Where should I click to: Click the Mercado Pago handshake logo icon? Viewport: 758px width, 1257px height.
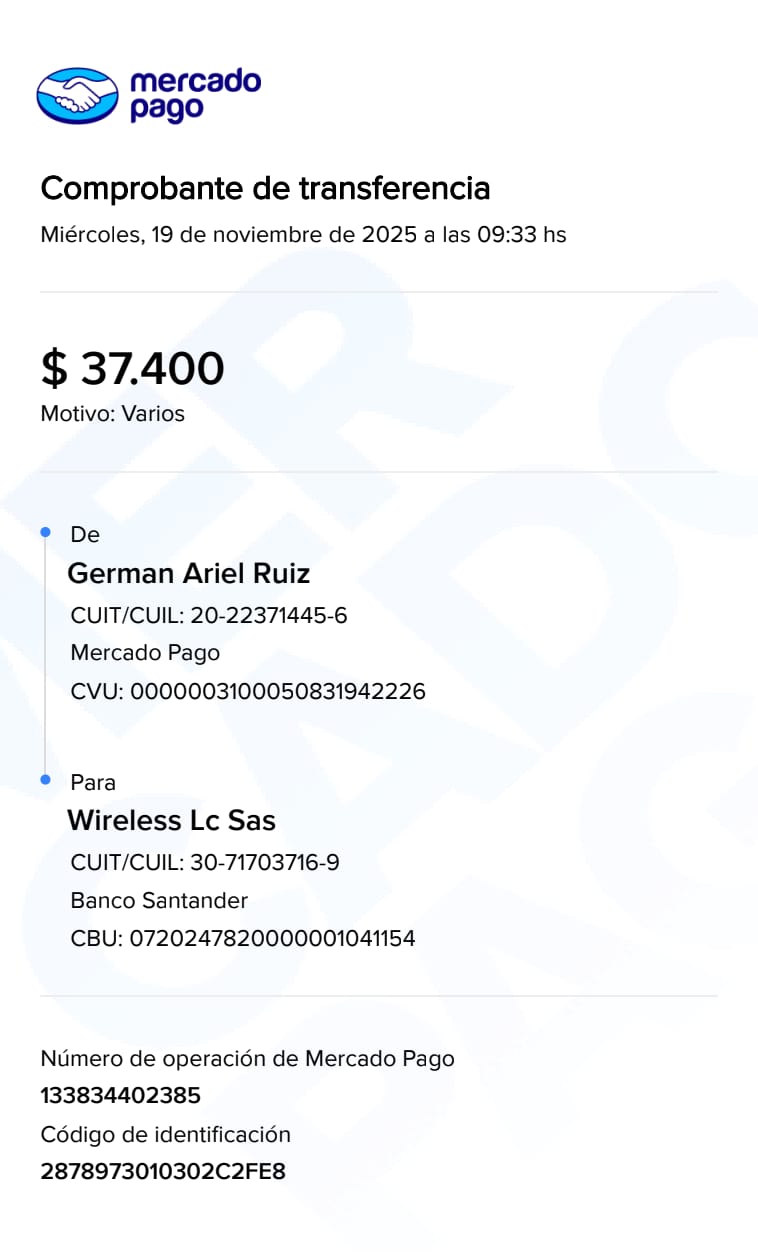pyautogui.click(x=77, y=96)
